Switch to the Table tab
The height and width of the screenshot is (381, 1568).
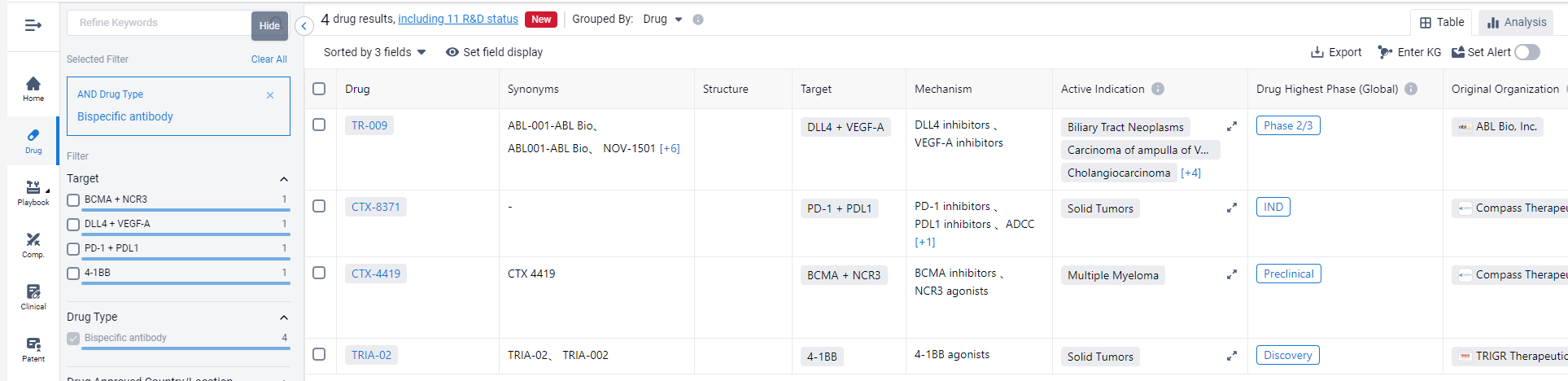tap(1442, 22)
